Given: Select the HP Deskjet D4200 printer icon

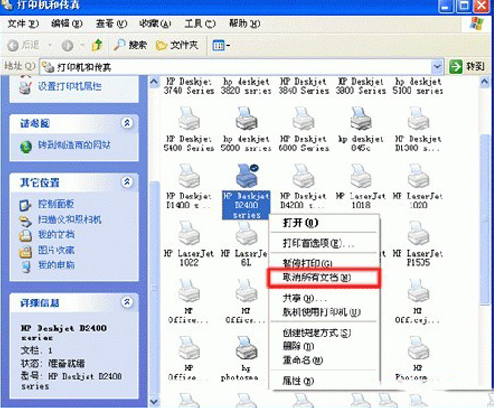Looking at the screenshot, I should pyautogui.click(x=303, y=176).
